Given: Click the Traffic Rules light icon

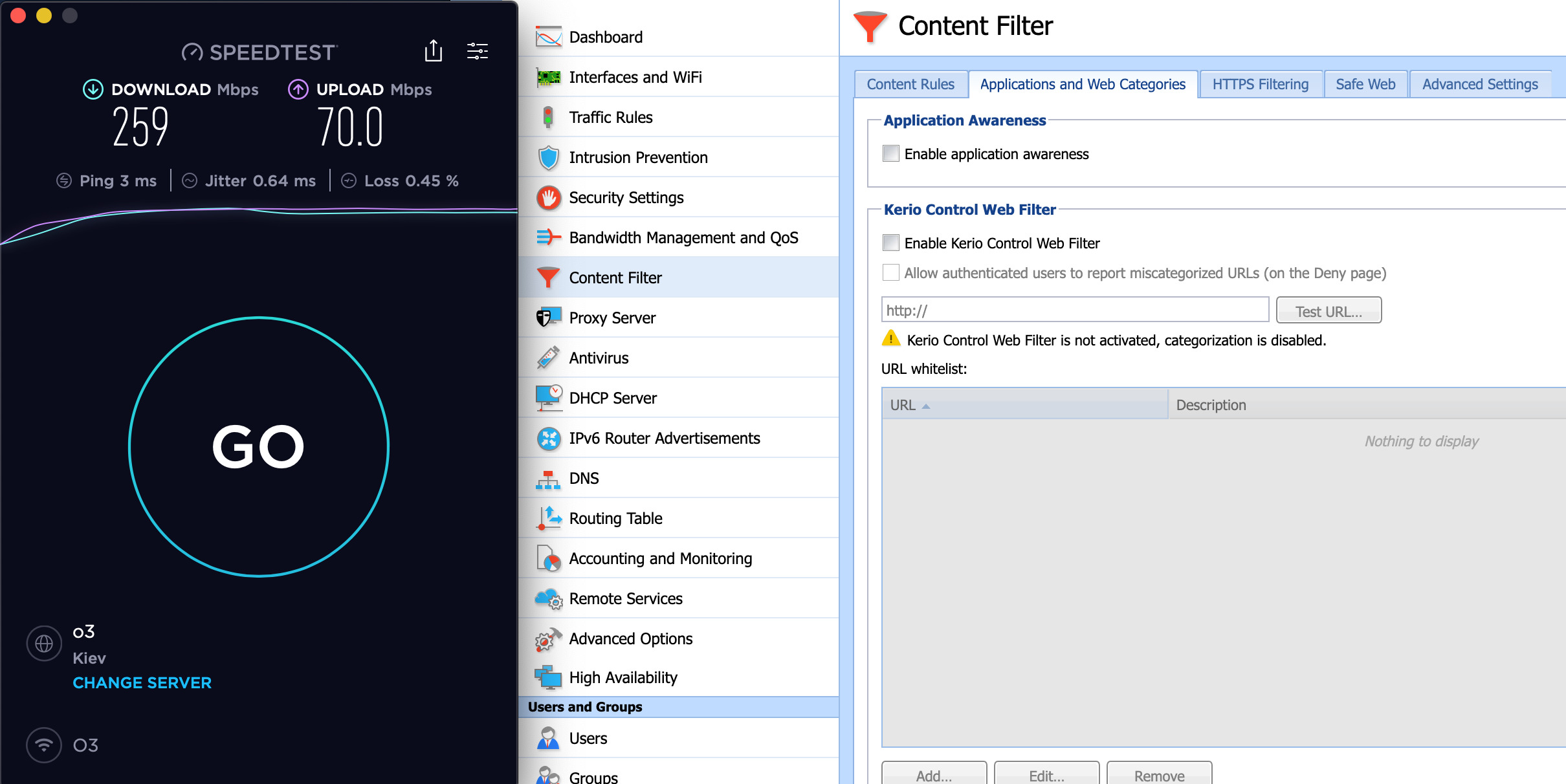Looking at the screenshot, I should [x=548, y=117].
